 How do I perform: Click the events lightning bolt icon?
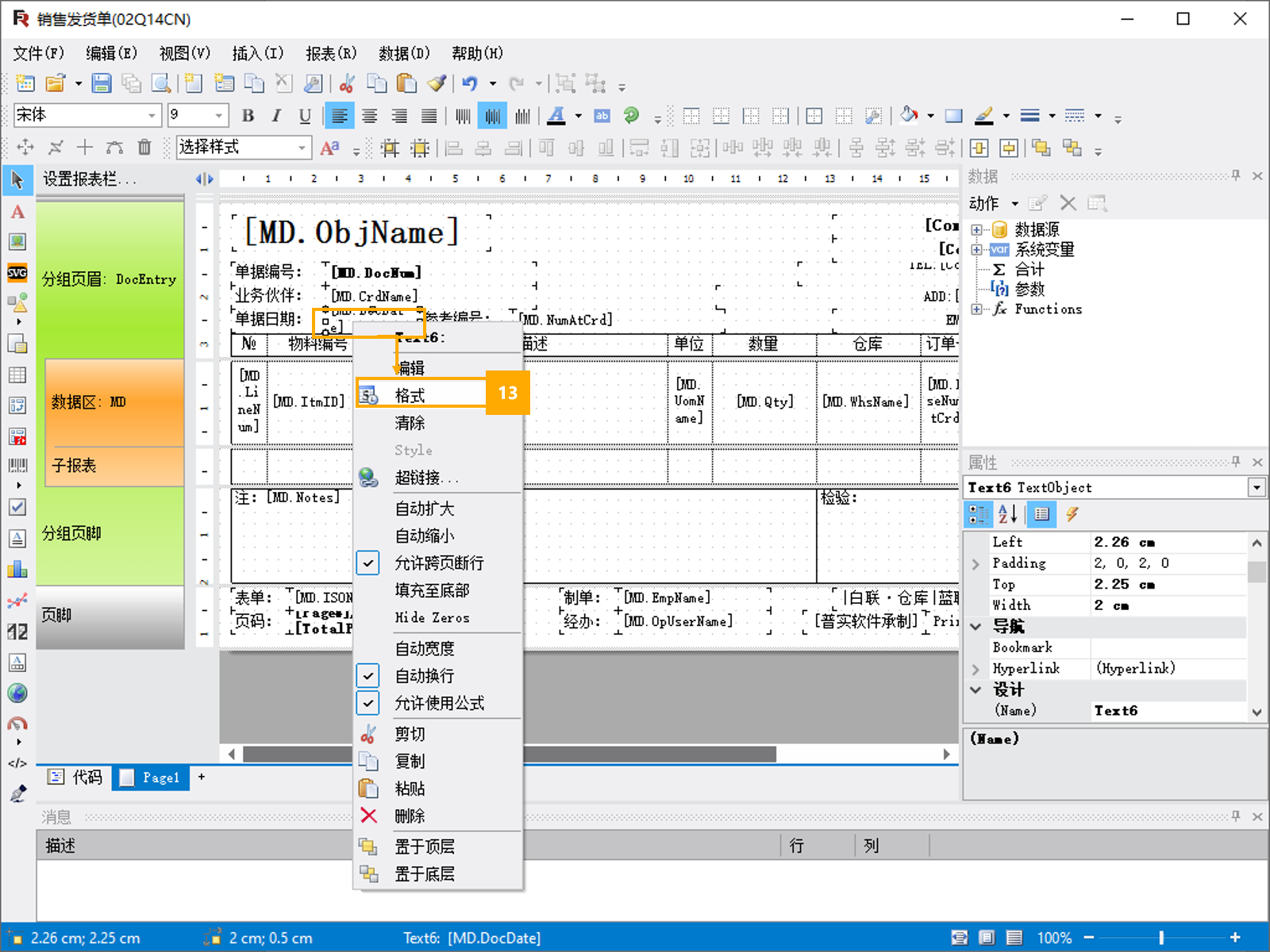1072,514
